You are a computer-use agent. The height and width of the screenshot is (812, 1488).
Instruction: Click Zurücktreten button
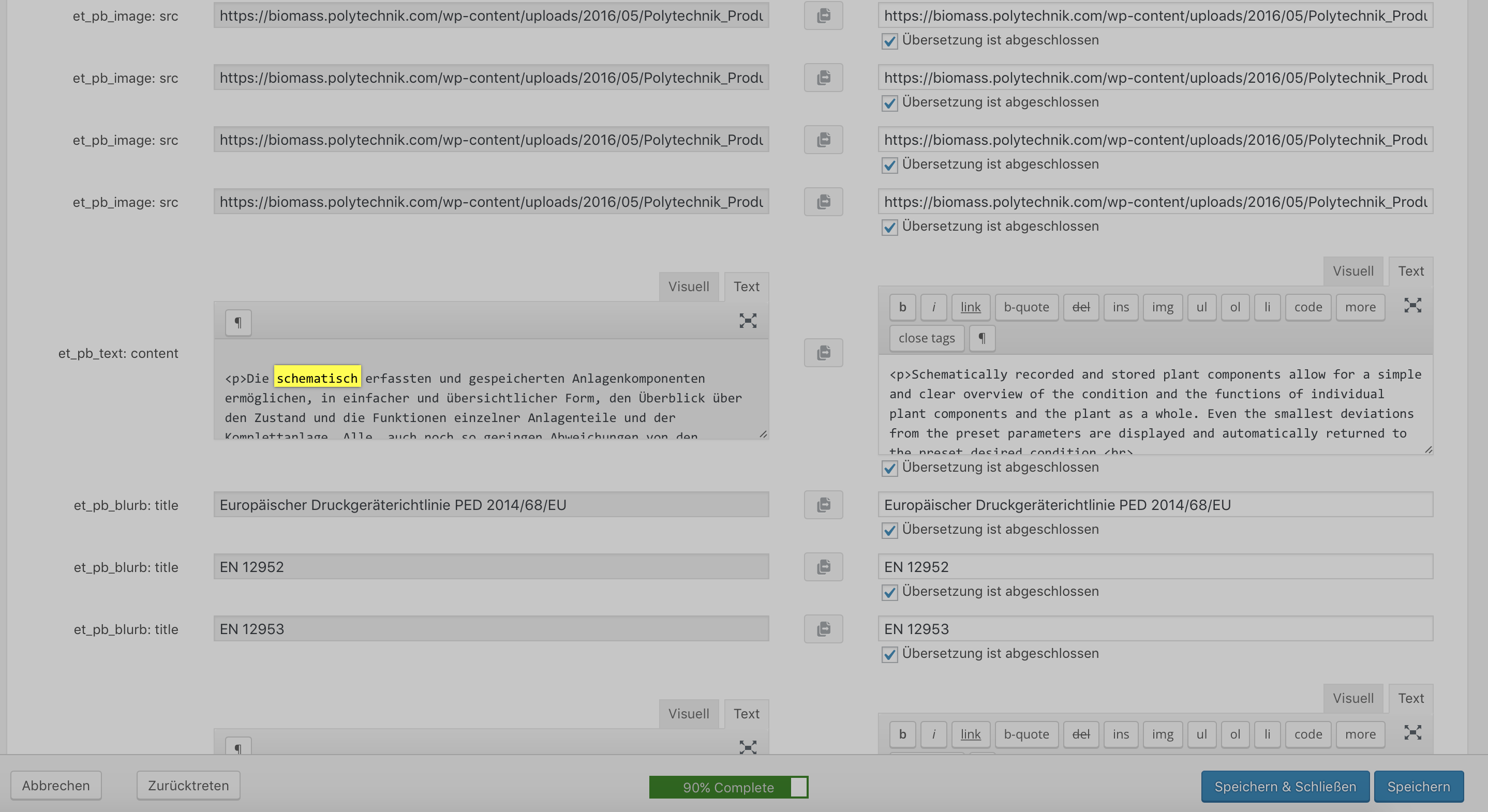(x=188, y=786)
